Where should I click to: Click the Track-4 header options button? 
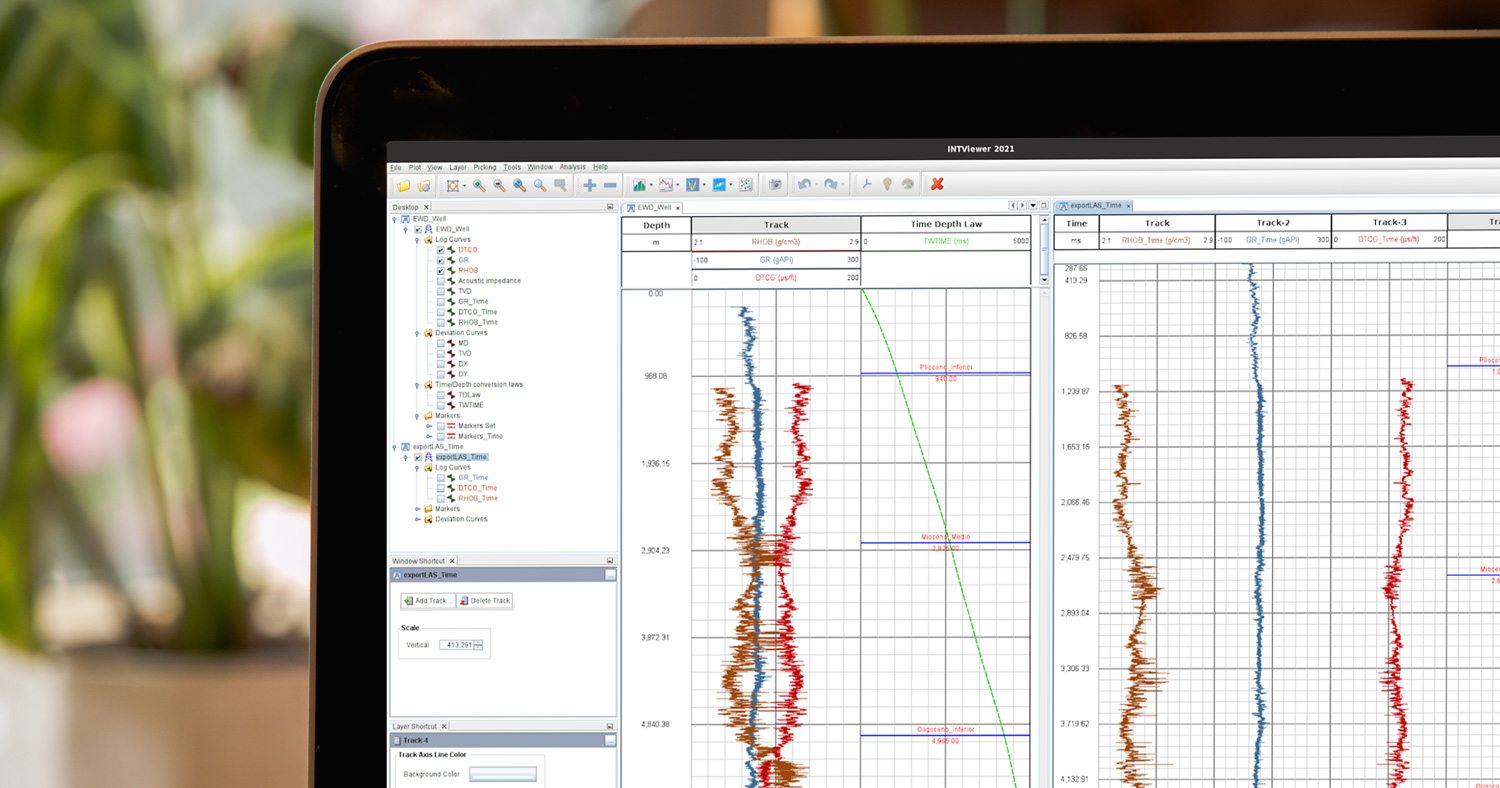coord(610,740)
